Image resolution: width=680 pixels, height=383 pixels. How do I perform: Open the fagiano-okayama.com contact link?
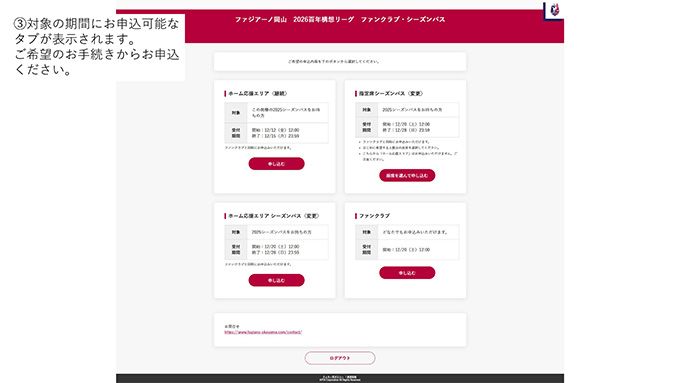[263, 332]
